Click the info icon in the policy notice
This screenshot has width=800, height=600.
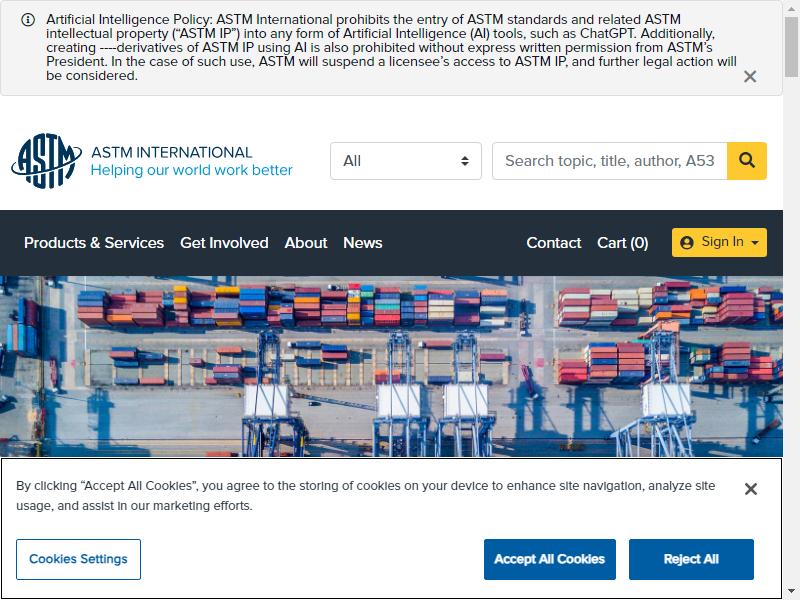pos(28,20)
